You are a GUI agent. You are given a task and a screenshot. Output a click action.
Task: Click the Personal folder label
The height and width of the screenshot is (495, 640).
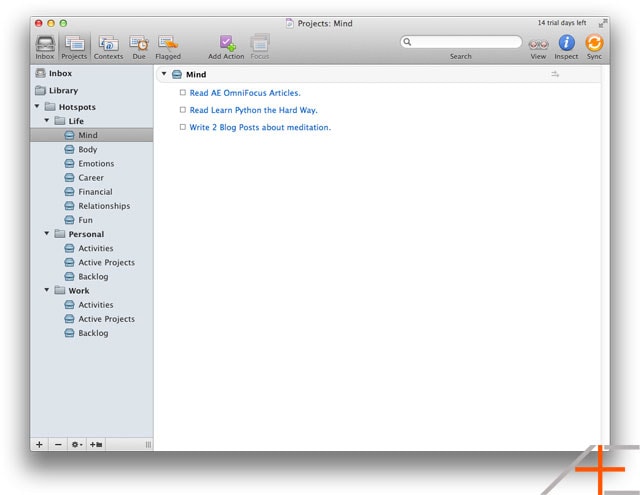pos(86,234)
